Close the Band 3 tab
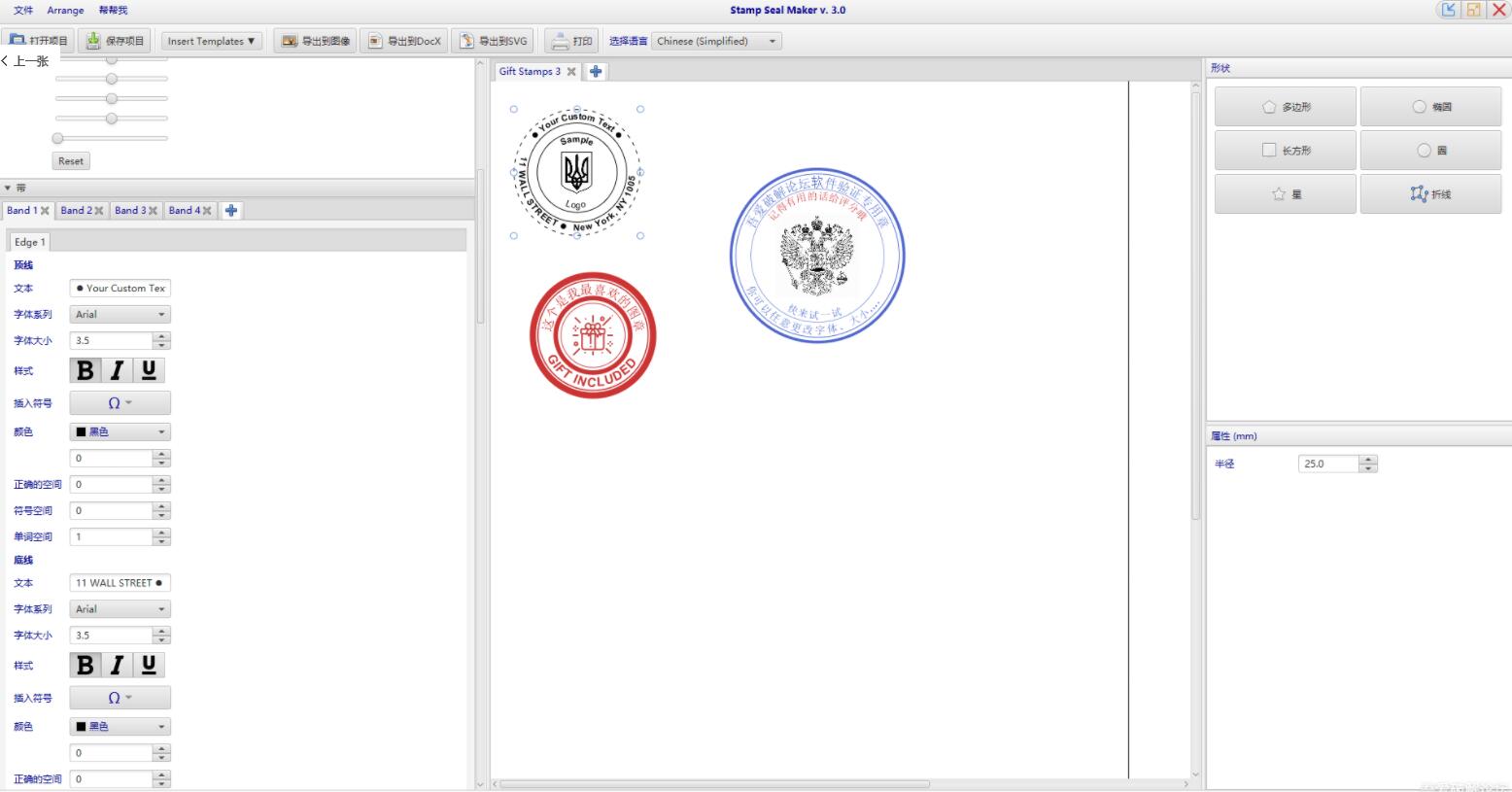Viewport: 1512px width, 792px height. point(153,211)
